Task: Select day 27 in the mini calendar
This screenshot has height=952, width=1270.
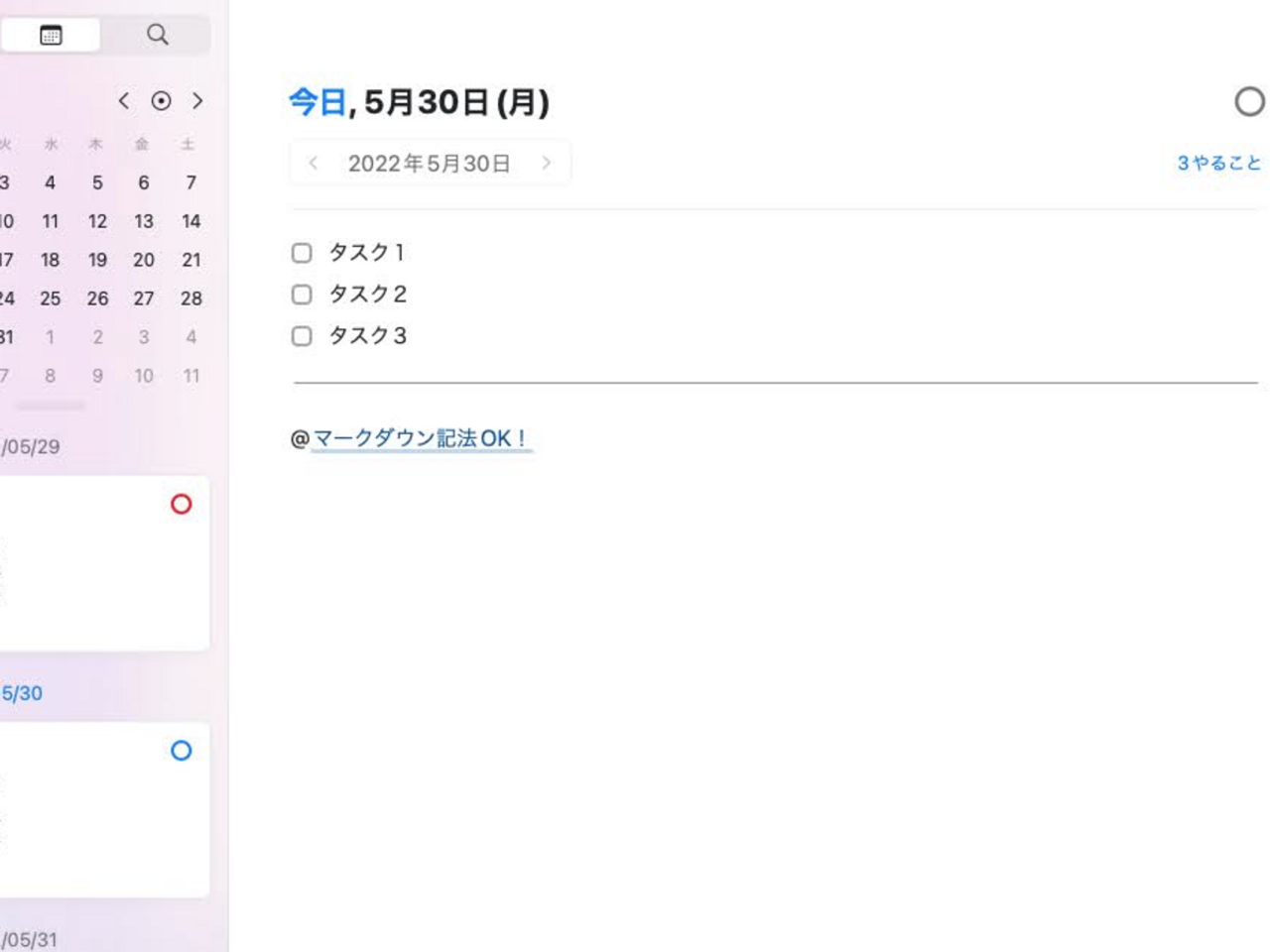Action: [x=144, y=298]
